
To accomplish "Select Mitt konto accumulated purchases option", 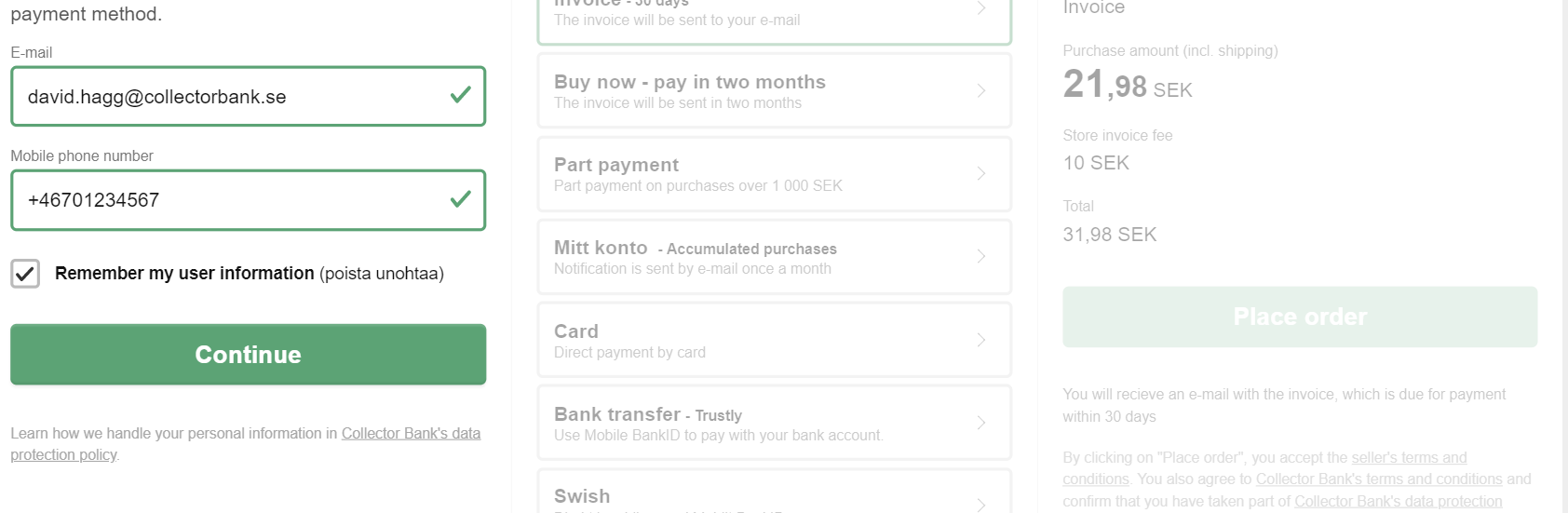I will point(775,257).
